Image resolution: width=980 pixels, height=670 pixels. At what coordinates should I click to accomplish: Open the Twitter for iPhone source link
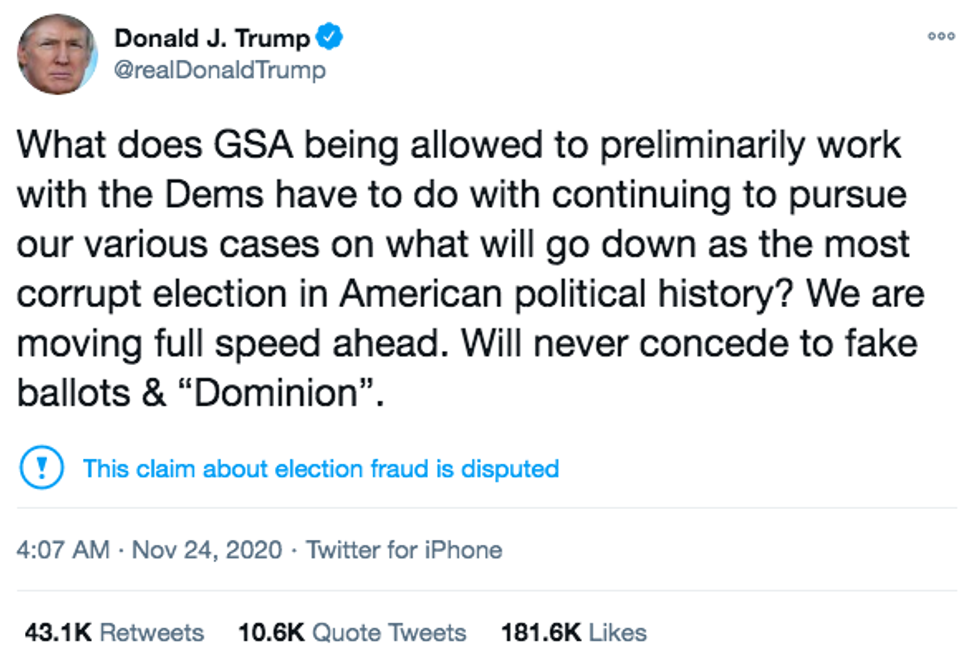(404, 549)
